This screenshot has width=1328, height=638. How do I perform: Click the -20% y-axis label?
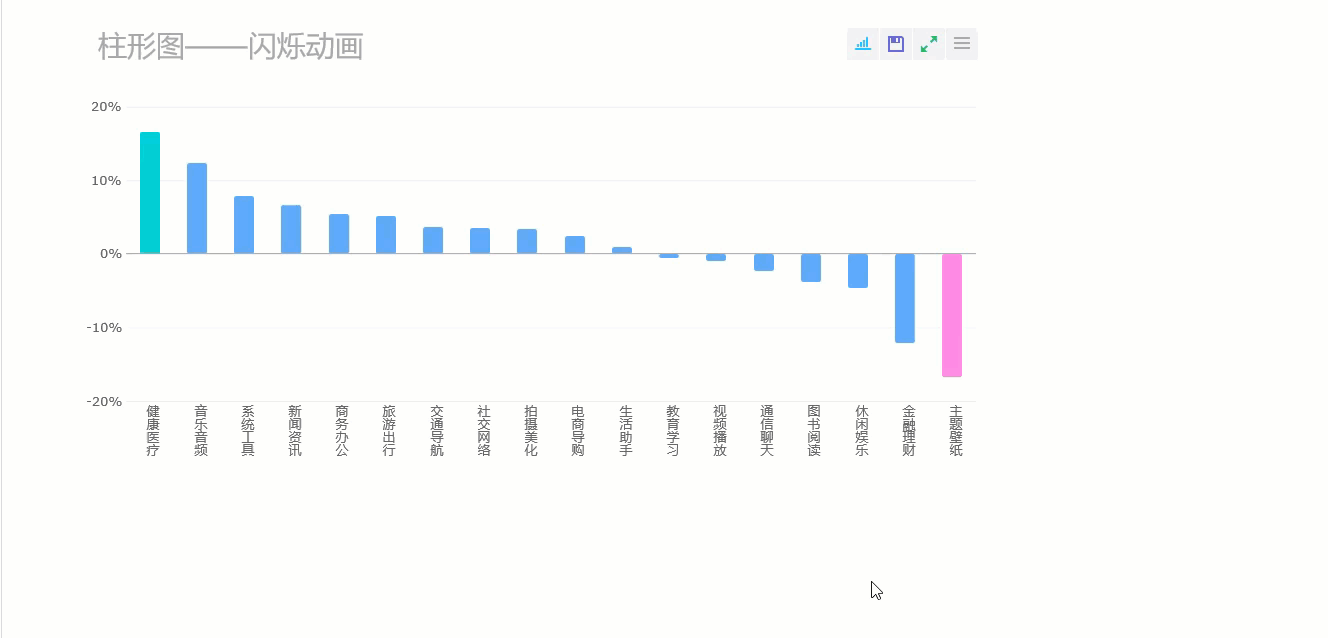(x=104, y=402)
